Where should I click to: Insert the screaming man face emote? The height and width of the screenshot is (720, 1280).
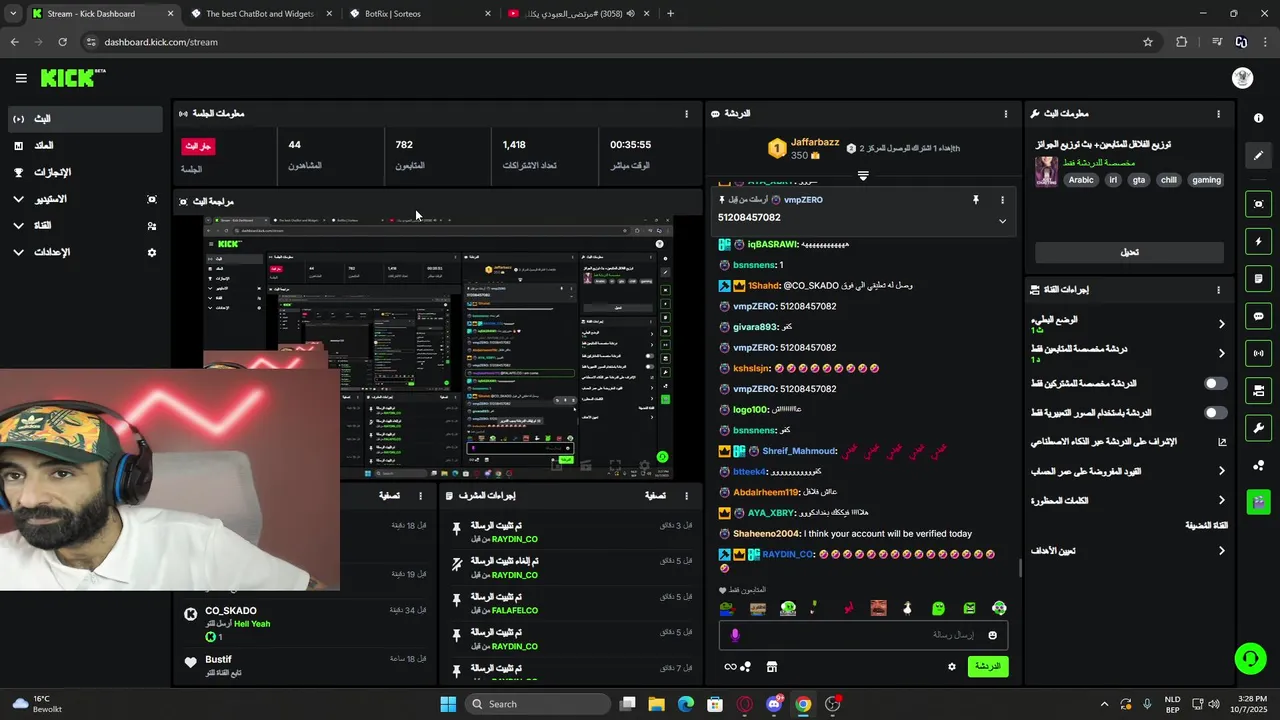(x=878, y=608)
